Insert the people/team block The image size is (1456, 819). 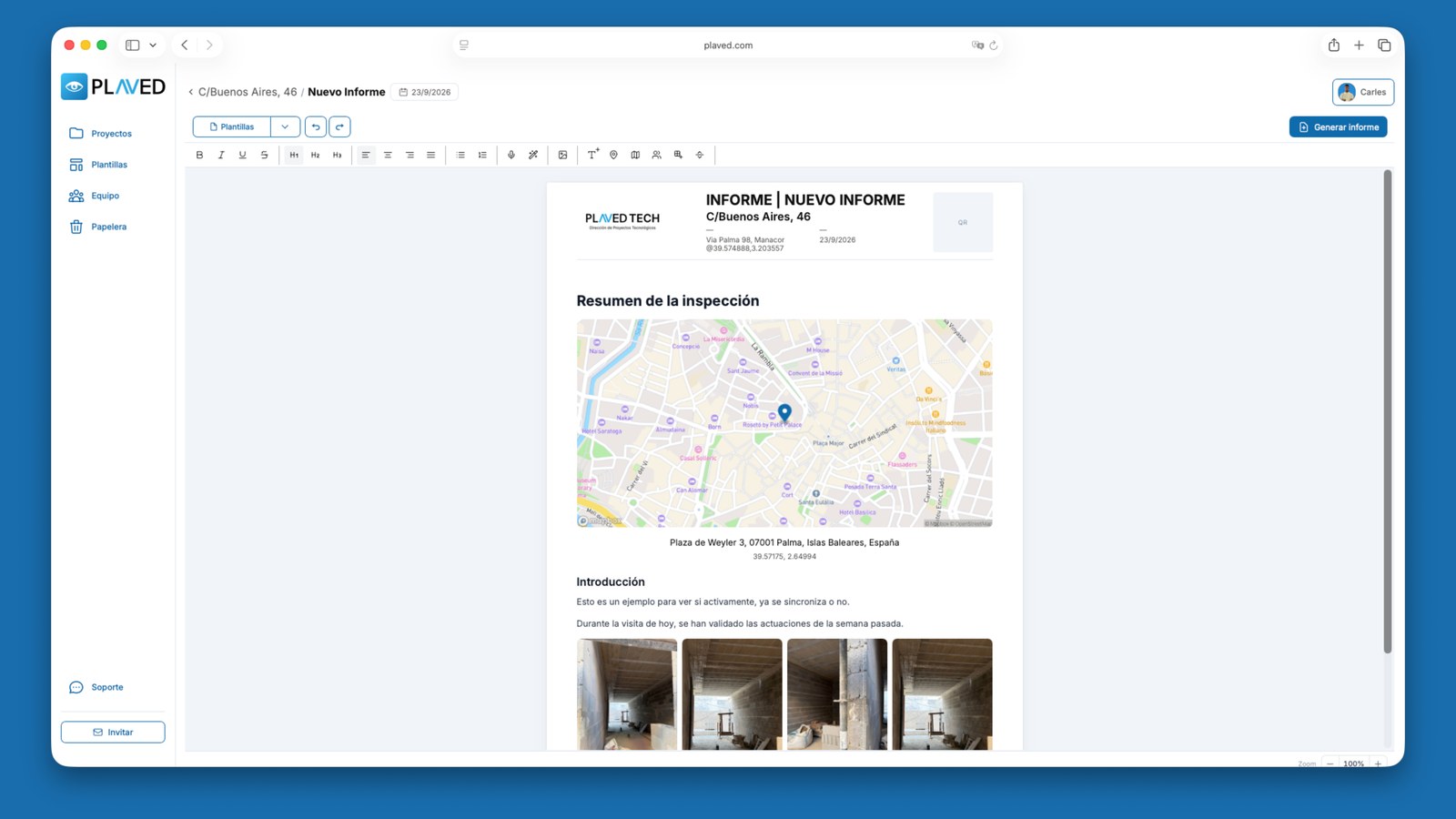657,155
